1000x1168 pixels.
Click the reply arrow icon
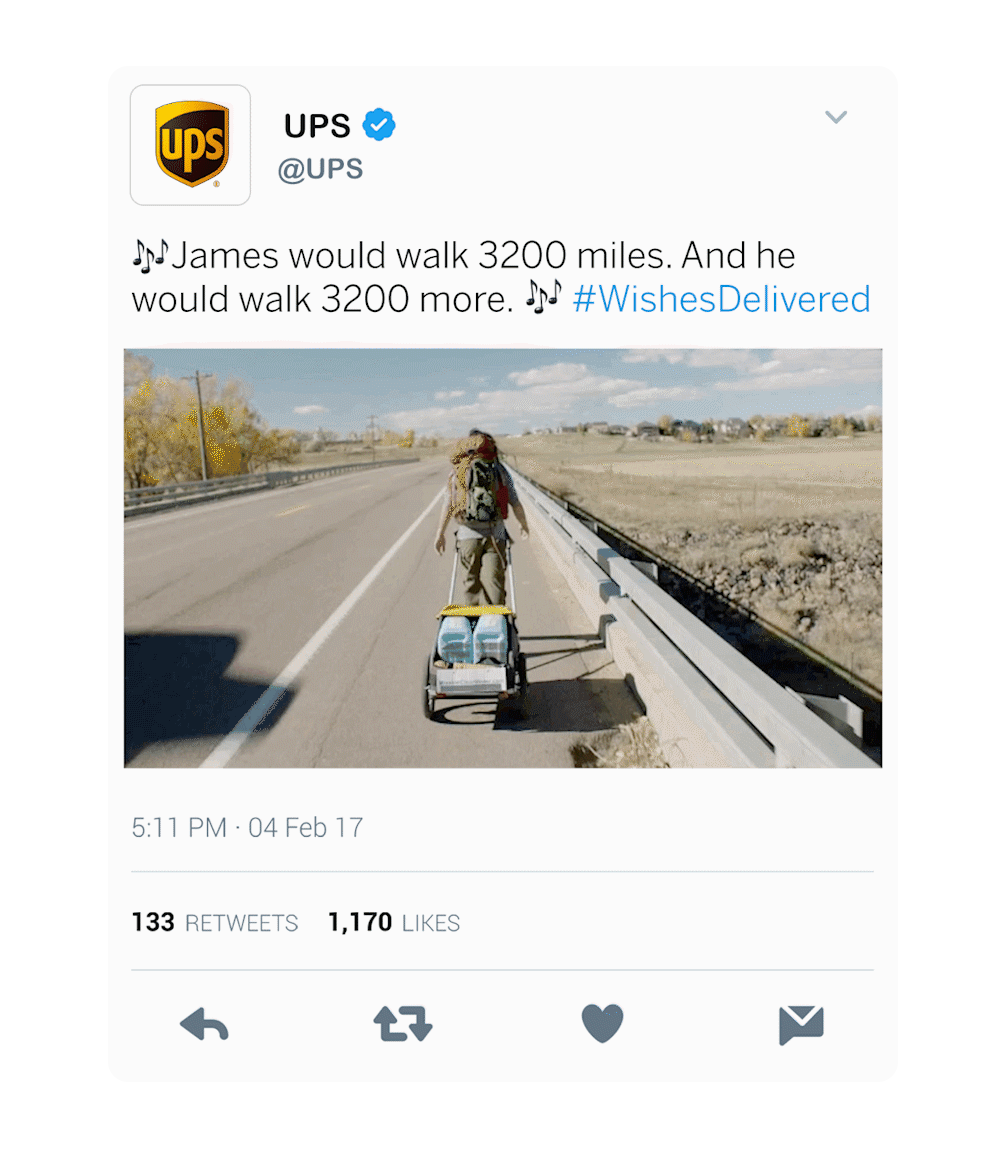click(204, 1024)
